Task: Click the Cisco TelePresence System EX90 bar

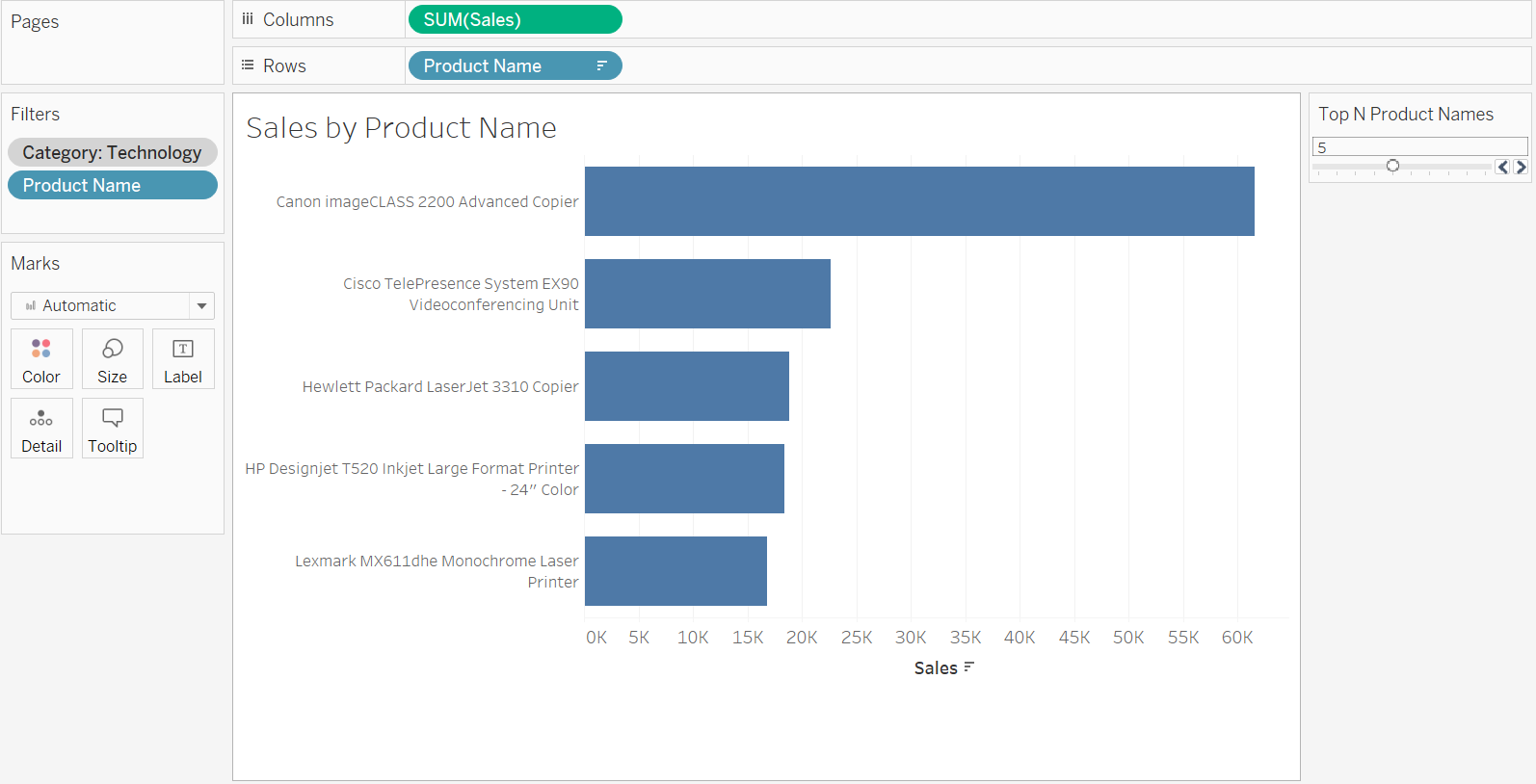Action: (x=707, y=294)
